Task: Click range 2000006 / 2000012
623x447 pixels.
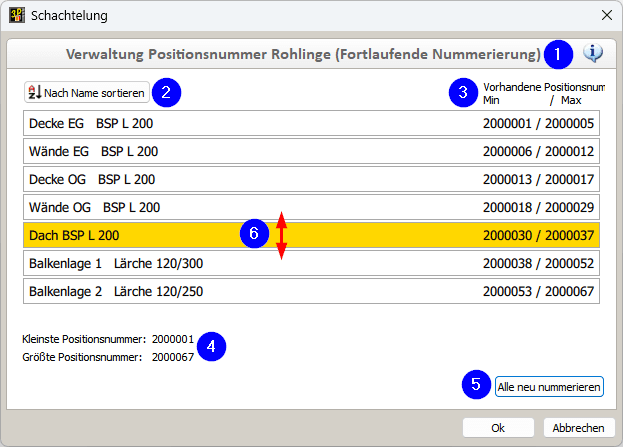Action: 538,151
